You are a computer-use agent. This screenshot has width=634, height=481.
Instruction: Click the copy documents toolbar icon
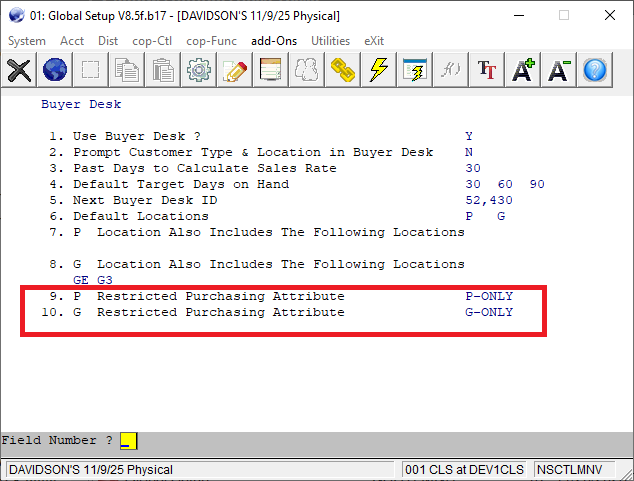pyautogui.click(x=127, y=70)
